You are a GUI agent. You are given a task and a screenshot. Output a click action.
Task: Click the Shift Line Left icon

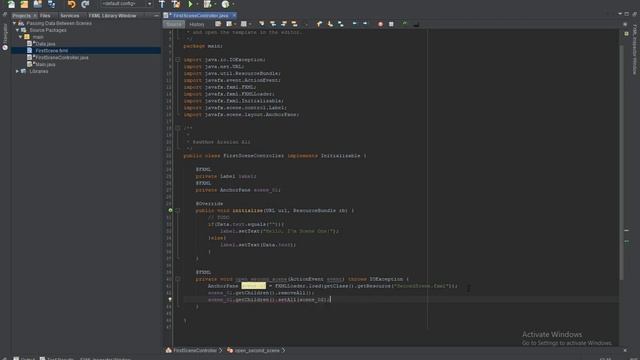pos(354,24)
